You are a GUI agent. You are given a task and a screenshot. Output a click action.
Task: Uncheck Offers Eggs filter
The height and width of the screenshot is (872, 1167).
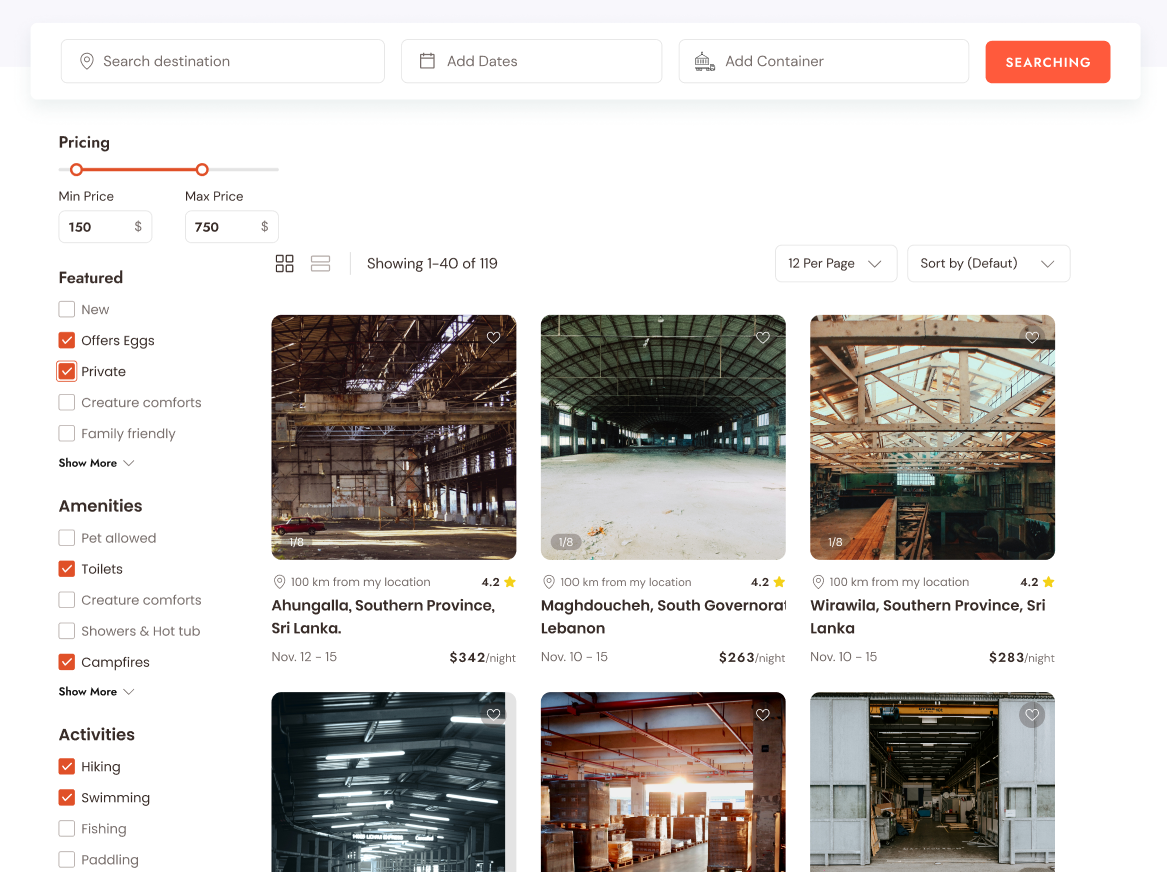(x=67, y=341)
